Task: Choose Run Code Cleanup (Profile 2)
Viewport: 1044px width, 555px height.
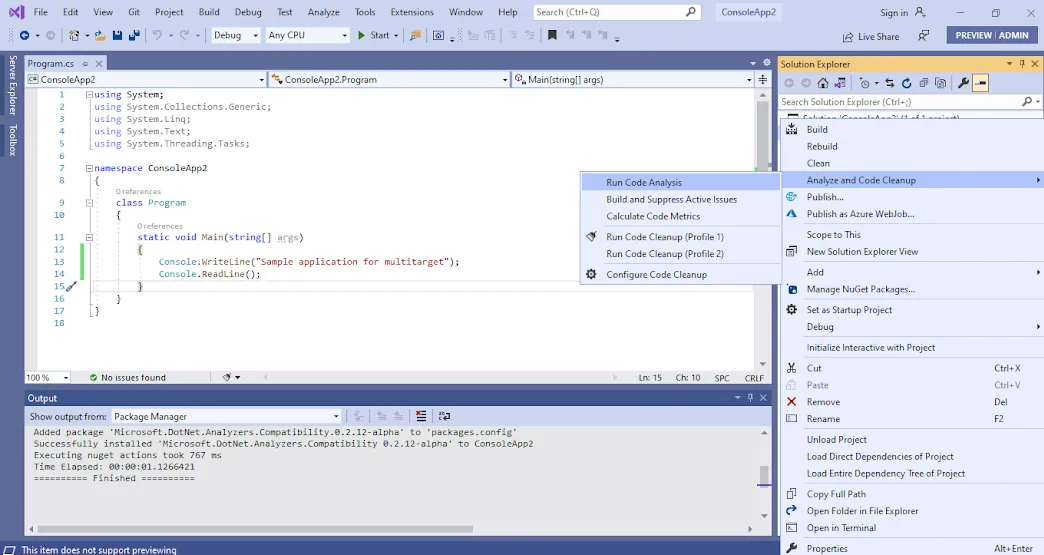Action: point(680,254)
